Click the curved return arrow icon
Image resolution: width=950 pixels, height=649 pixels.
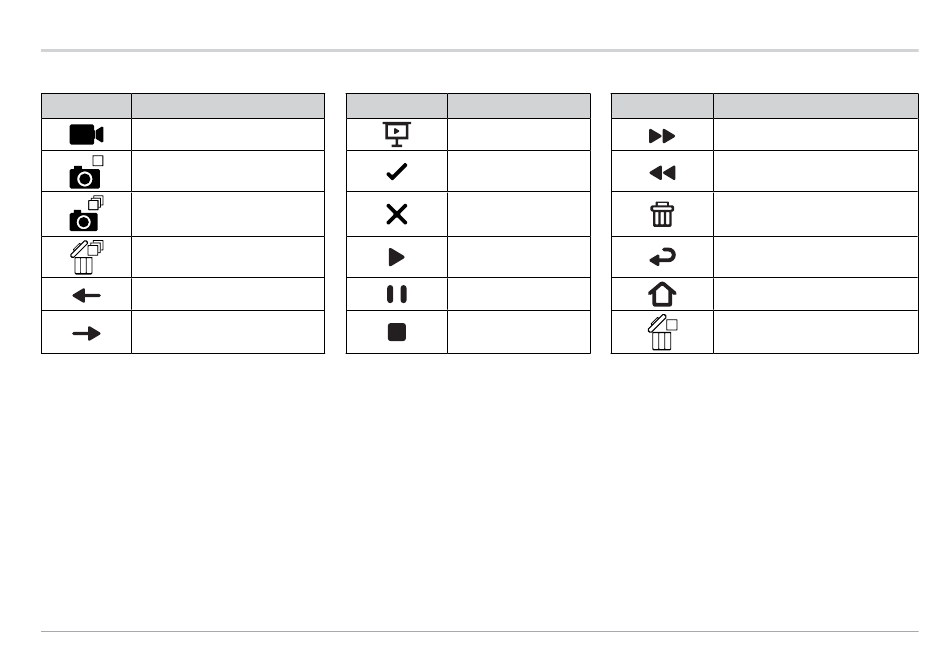[662, 257]
